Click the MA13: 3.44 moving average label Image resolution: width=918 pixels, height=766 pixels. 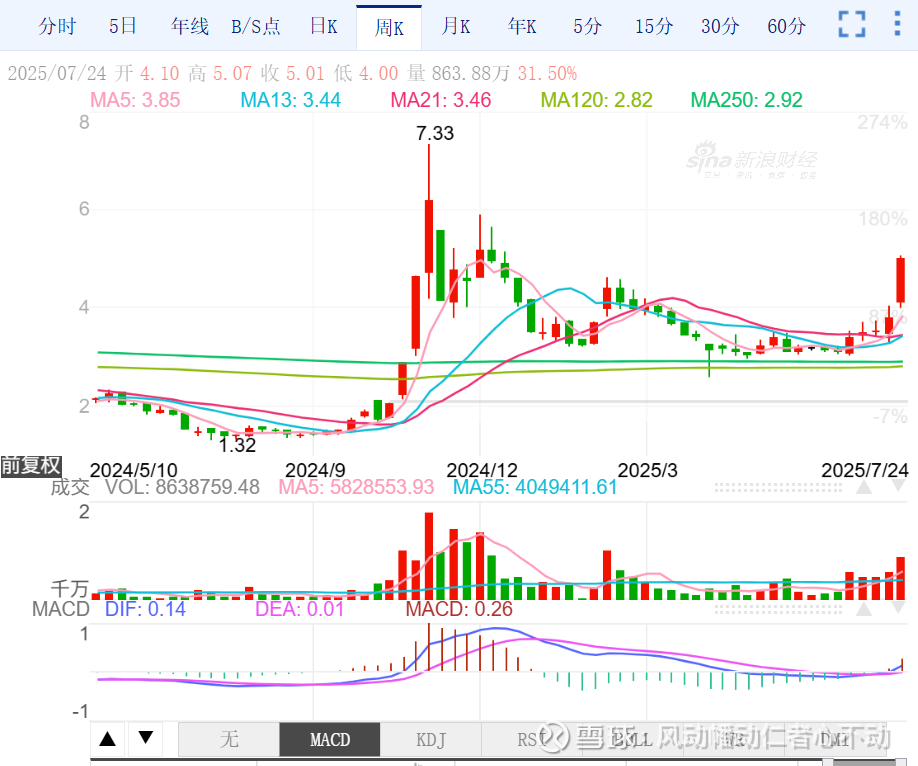[290, 100]
